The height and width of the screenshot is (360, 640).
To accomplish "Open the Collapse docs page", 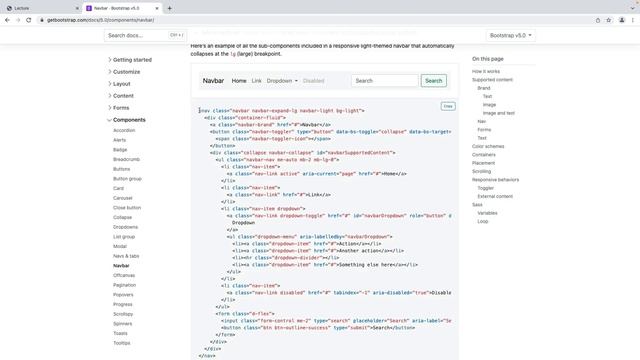I will point(122,217).
